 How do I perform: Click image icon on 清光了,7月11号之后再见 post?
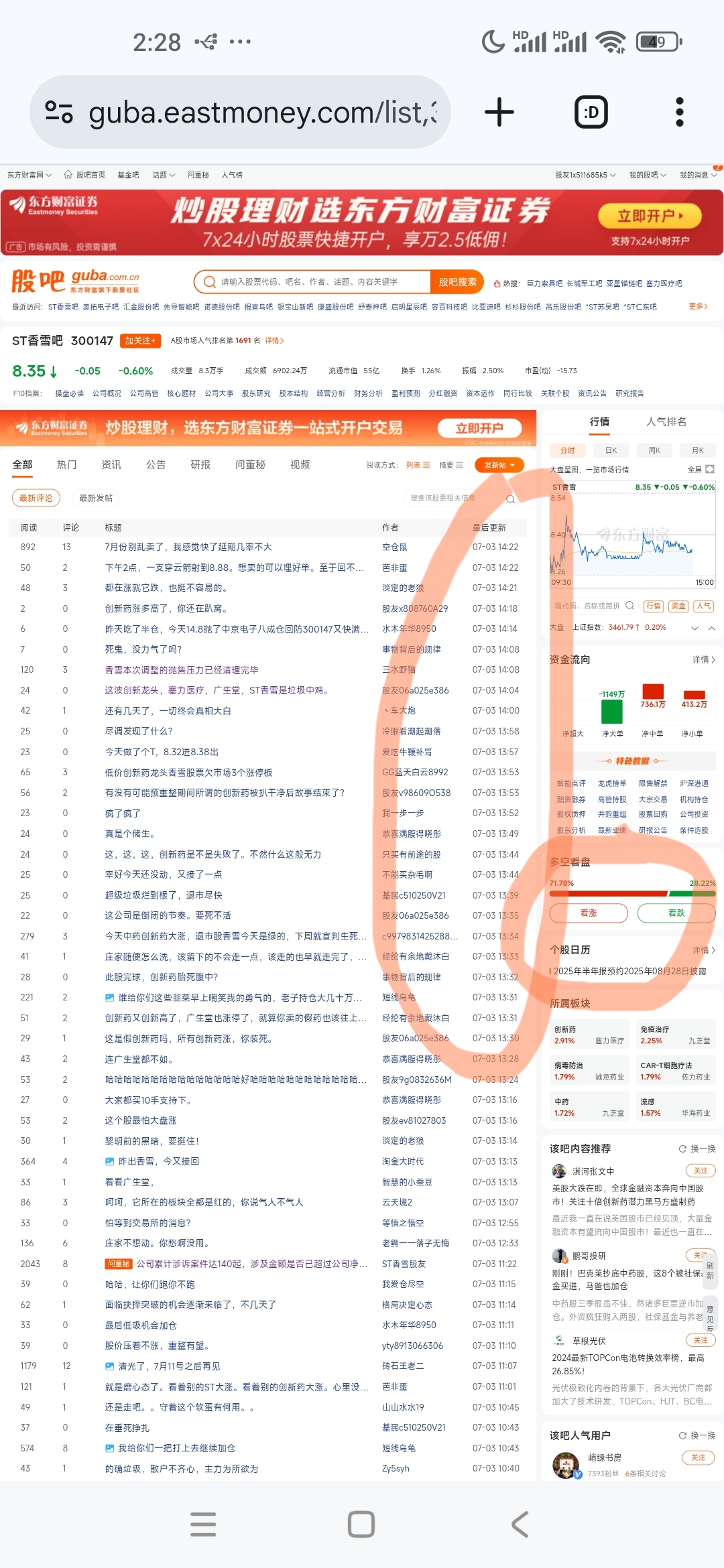(109, 1366)
